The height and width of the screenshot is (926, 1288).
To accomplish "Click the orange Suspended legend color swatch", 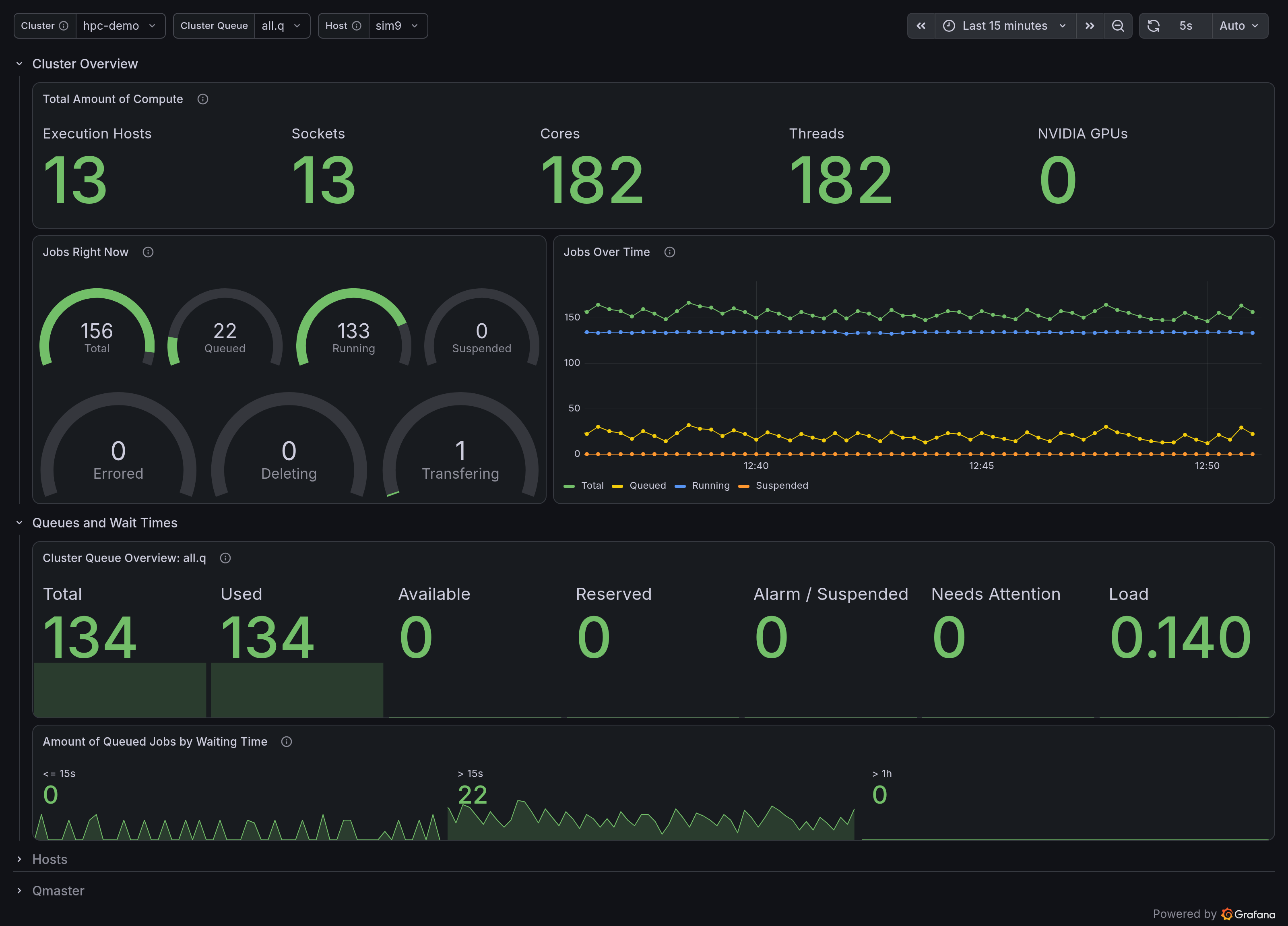I will point(743,486).
